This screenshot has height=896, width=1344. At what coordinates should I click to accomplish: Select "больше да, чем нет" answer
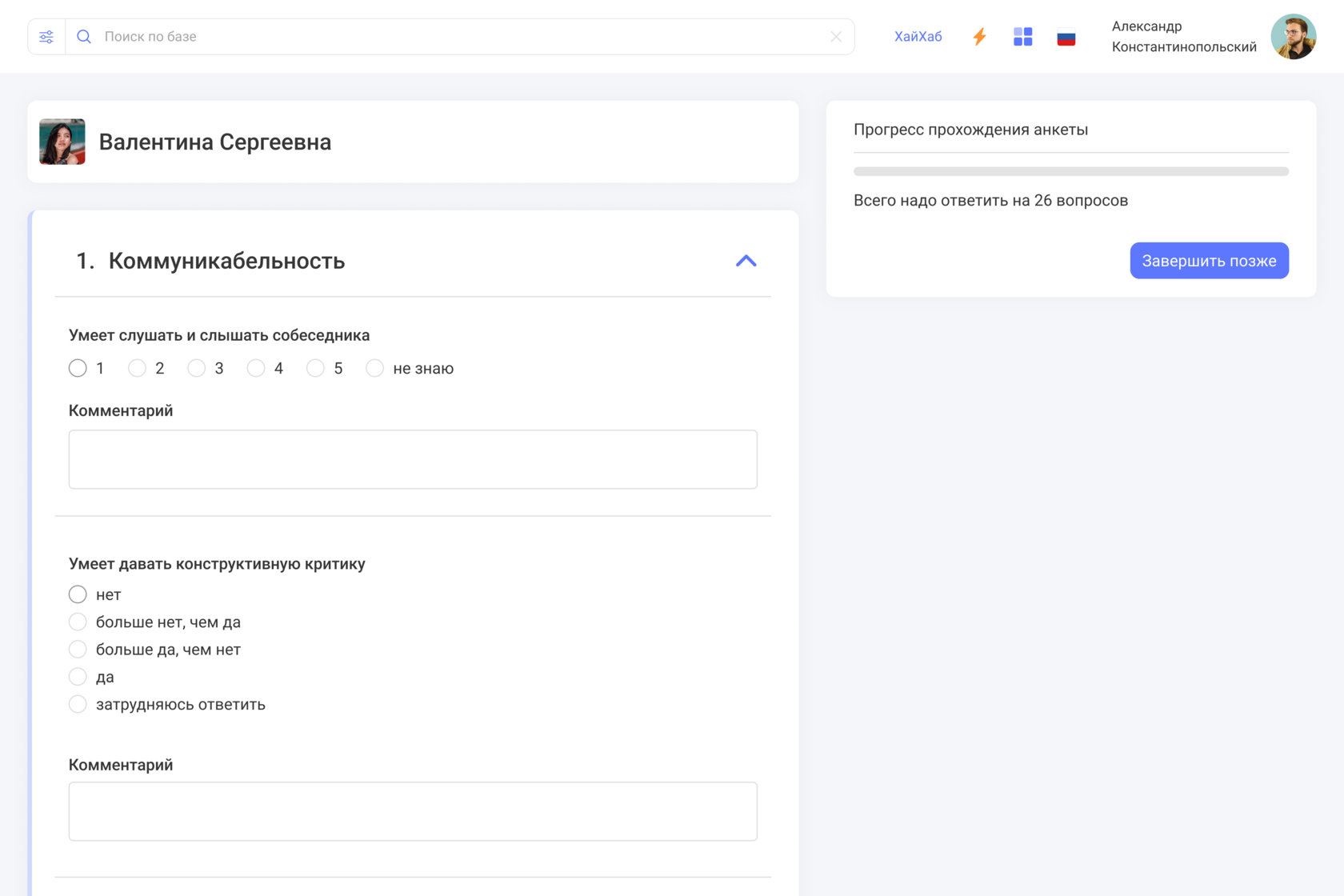(78, 650)
